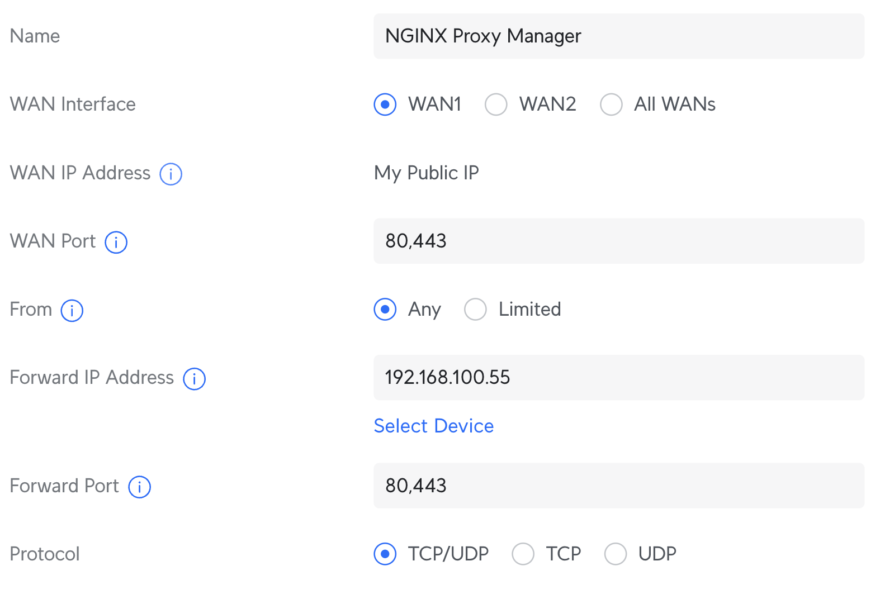Viewport: 880px width, 599px height.
Task: Select the Forward Port input box
Action: pos(619,486)
